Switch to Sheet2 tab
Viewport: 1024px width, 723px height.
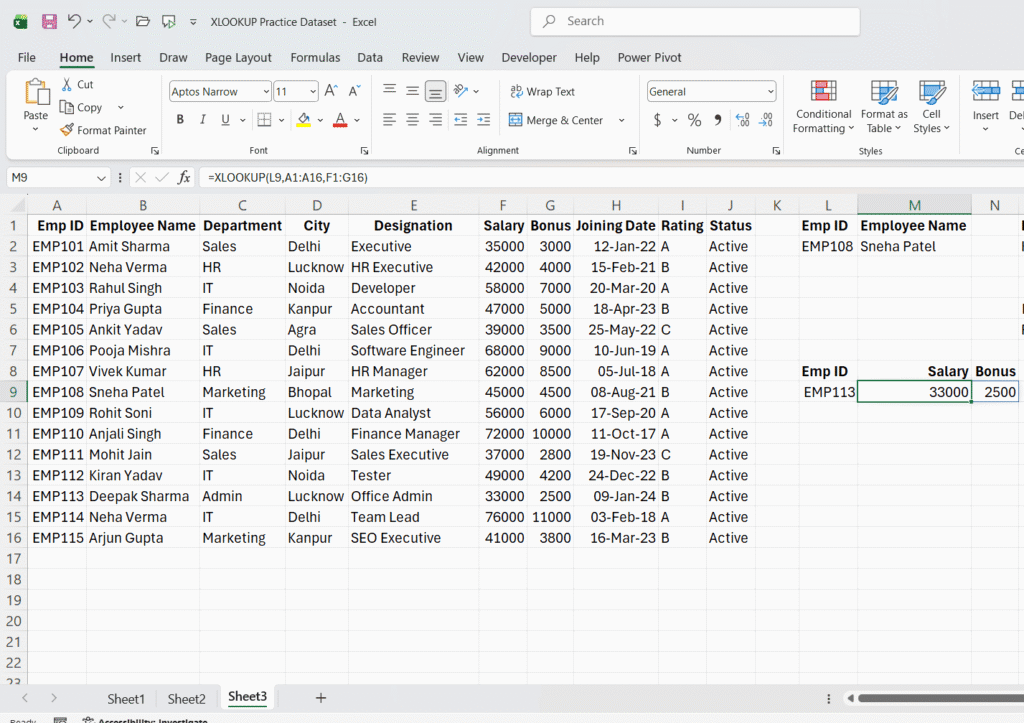tap(186, 699)
